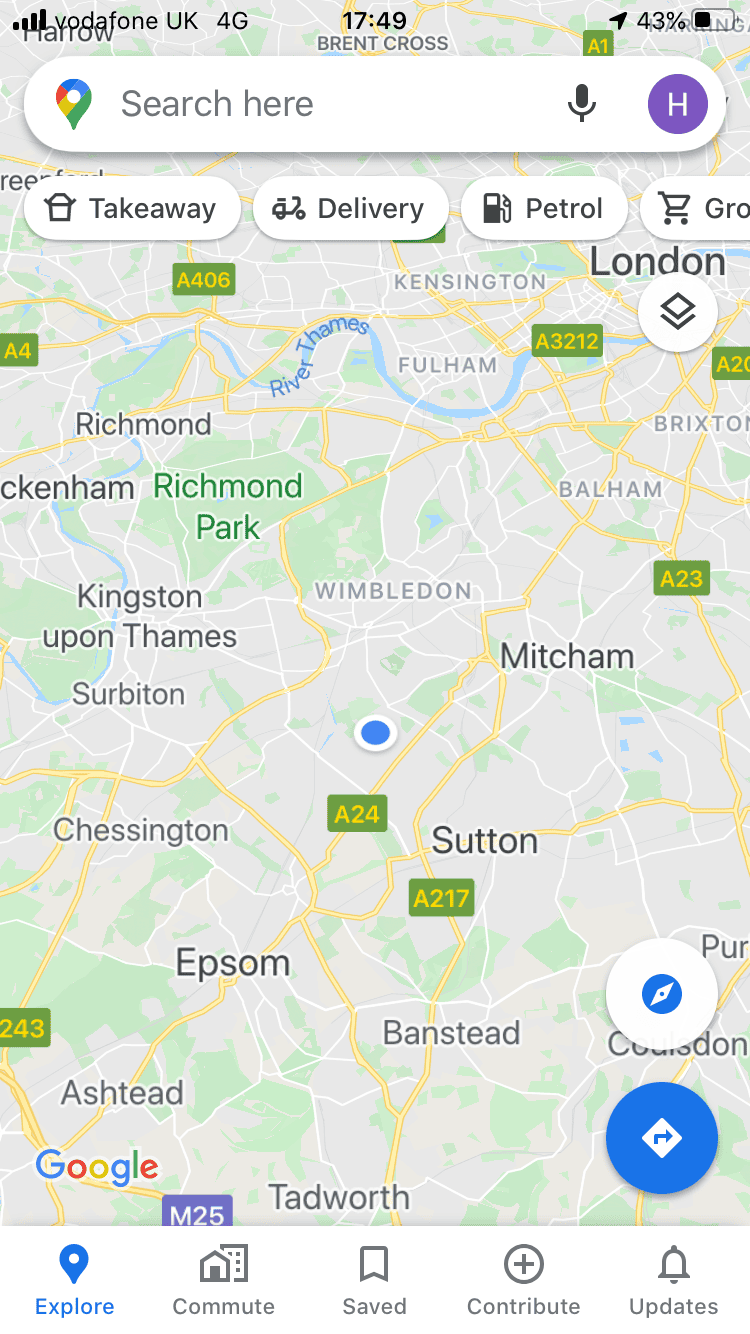750x1334 pixels.
Task: Open the purple H profile avatar
Action: click(678, 104)
